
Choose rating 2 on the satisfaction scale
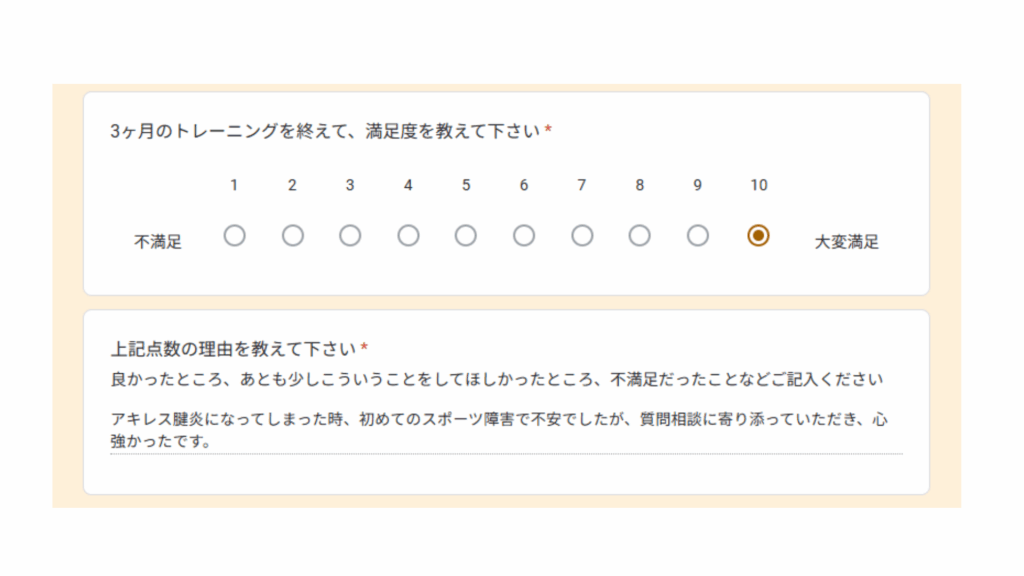coord(292,236)
